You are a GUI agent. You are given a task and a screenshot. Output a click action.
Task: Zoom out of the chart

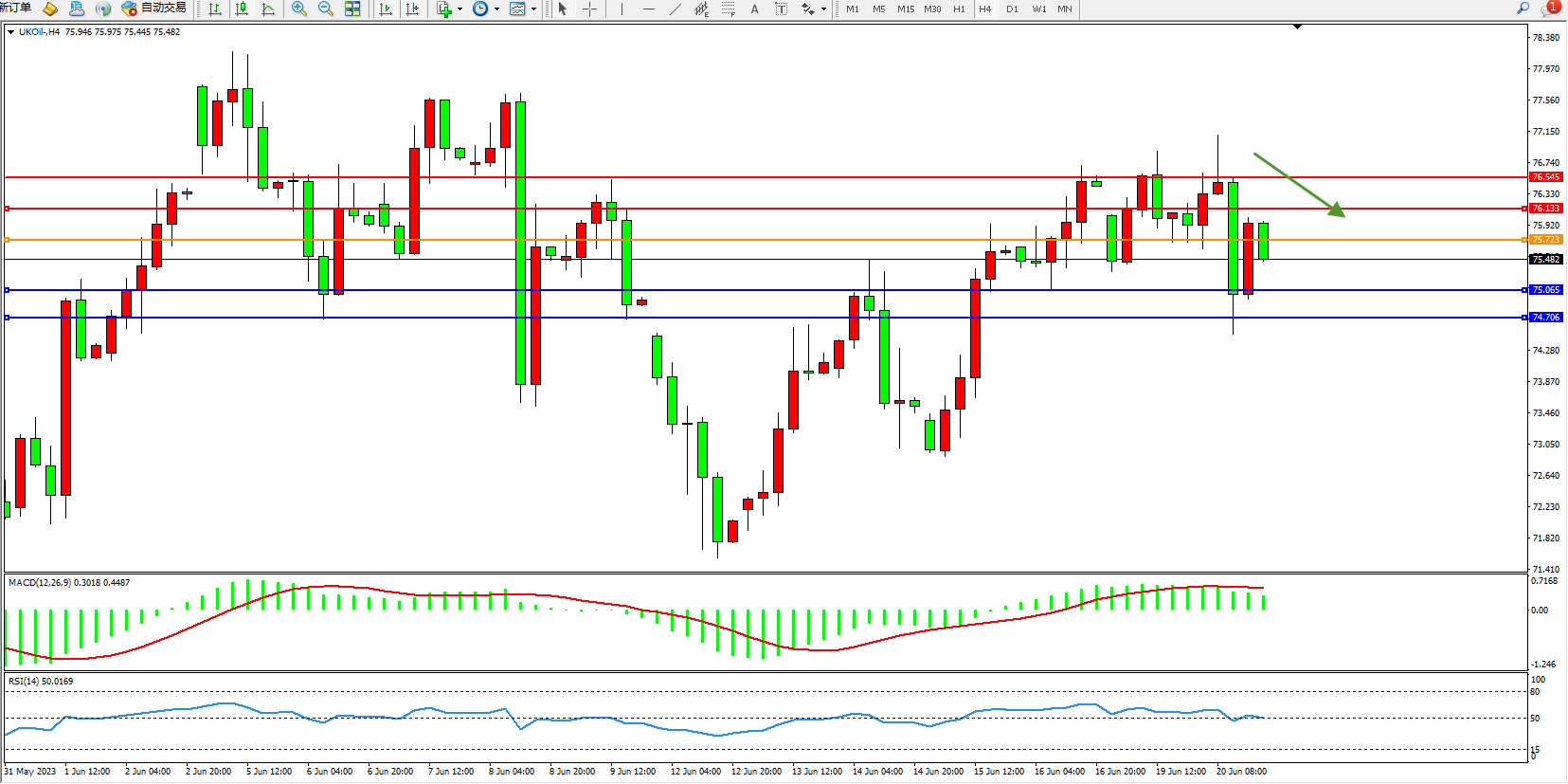tap(326, 9)
